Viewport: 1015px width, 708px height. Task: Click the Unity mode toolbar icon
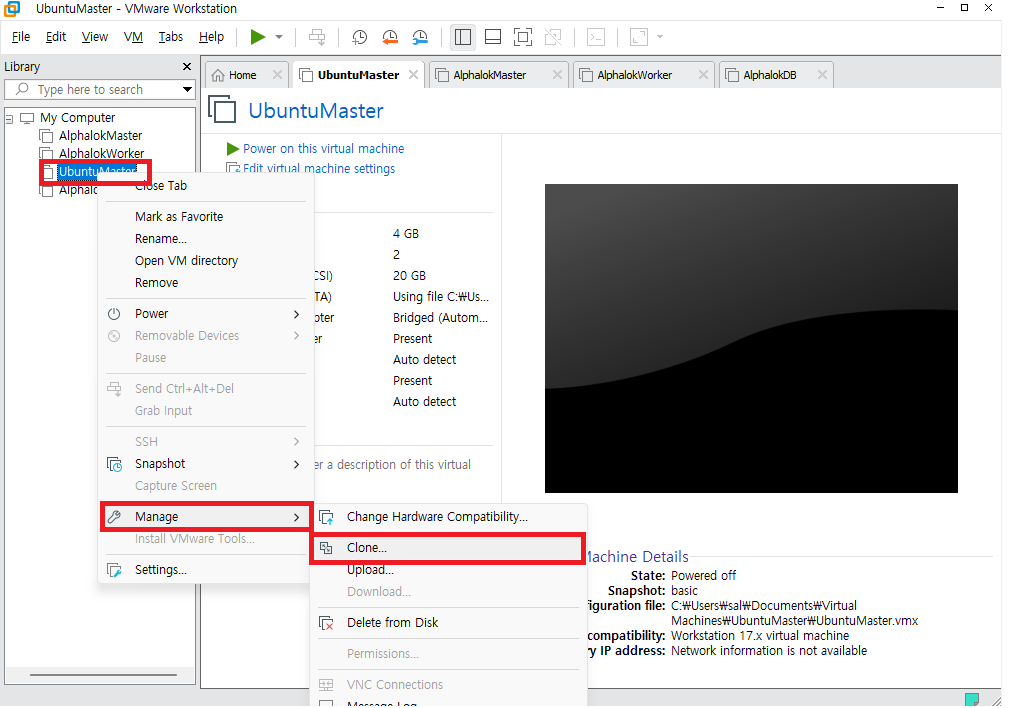click(x=553, y=37)
